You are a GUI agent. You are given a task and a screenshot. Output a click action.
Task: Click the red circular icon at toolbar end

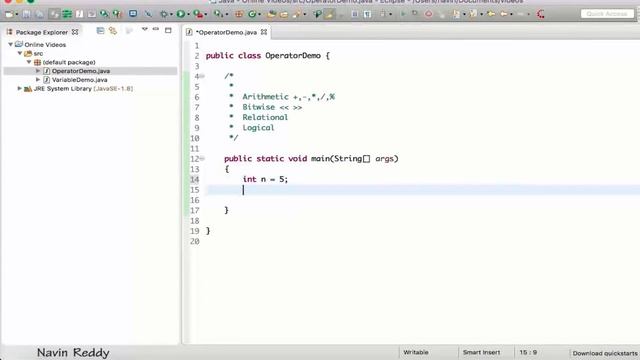click(541, 14)
